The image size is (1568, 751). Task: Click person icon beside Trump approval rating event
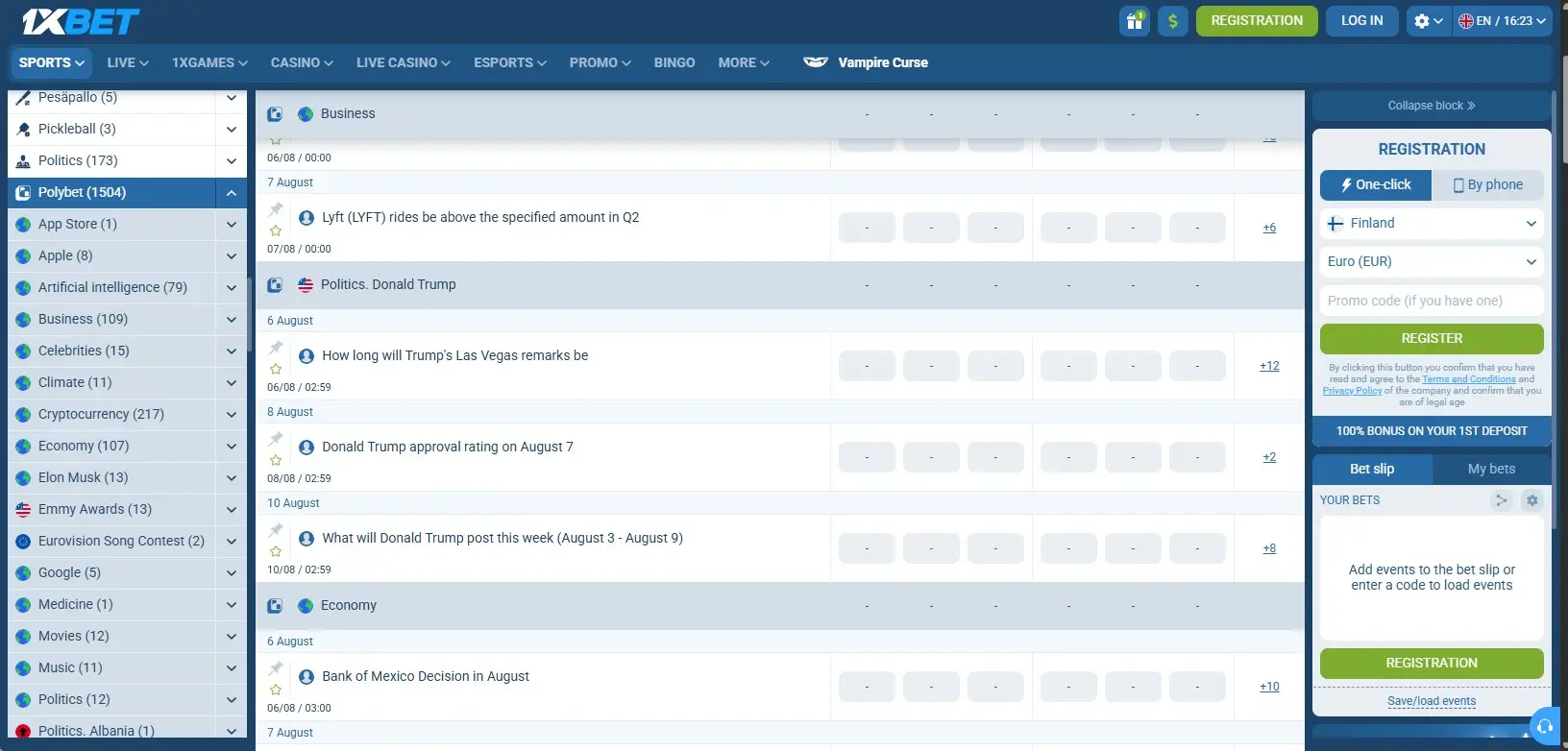(306, 448)
